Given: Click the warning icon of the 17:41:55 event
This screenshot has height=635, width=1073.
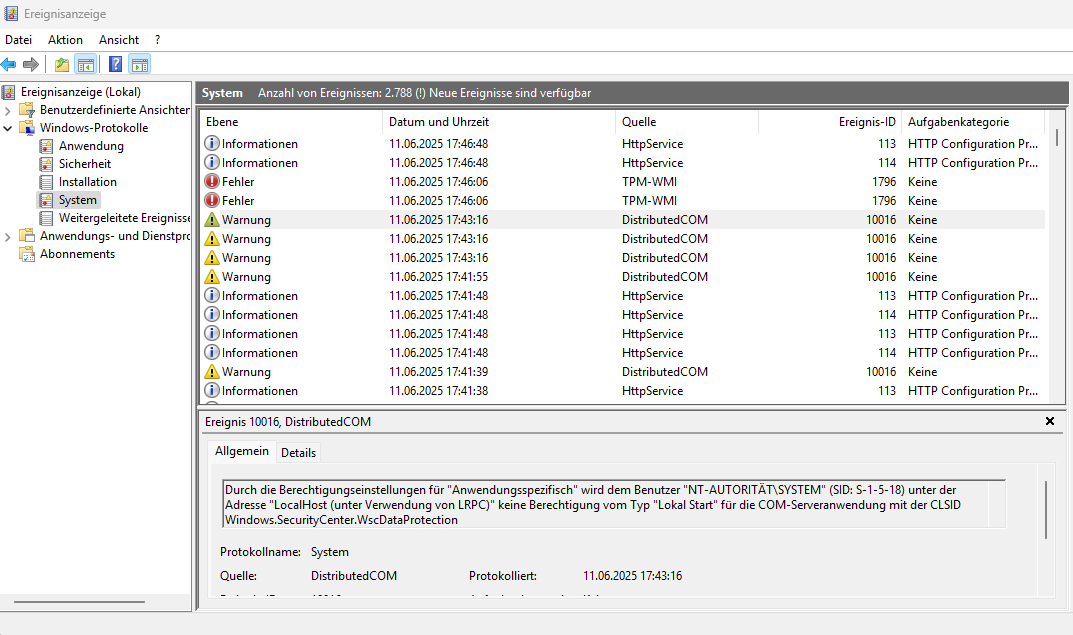Looking at the screenshot, I should point(212,277).
